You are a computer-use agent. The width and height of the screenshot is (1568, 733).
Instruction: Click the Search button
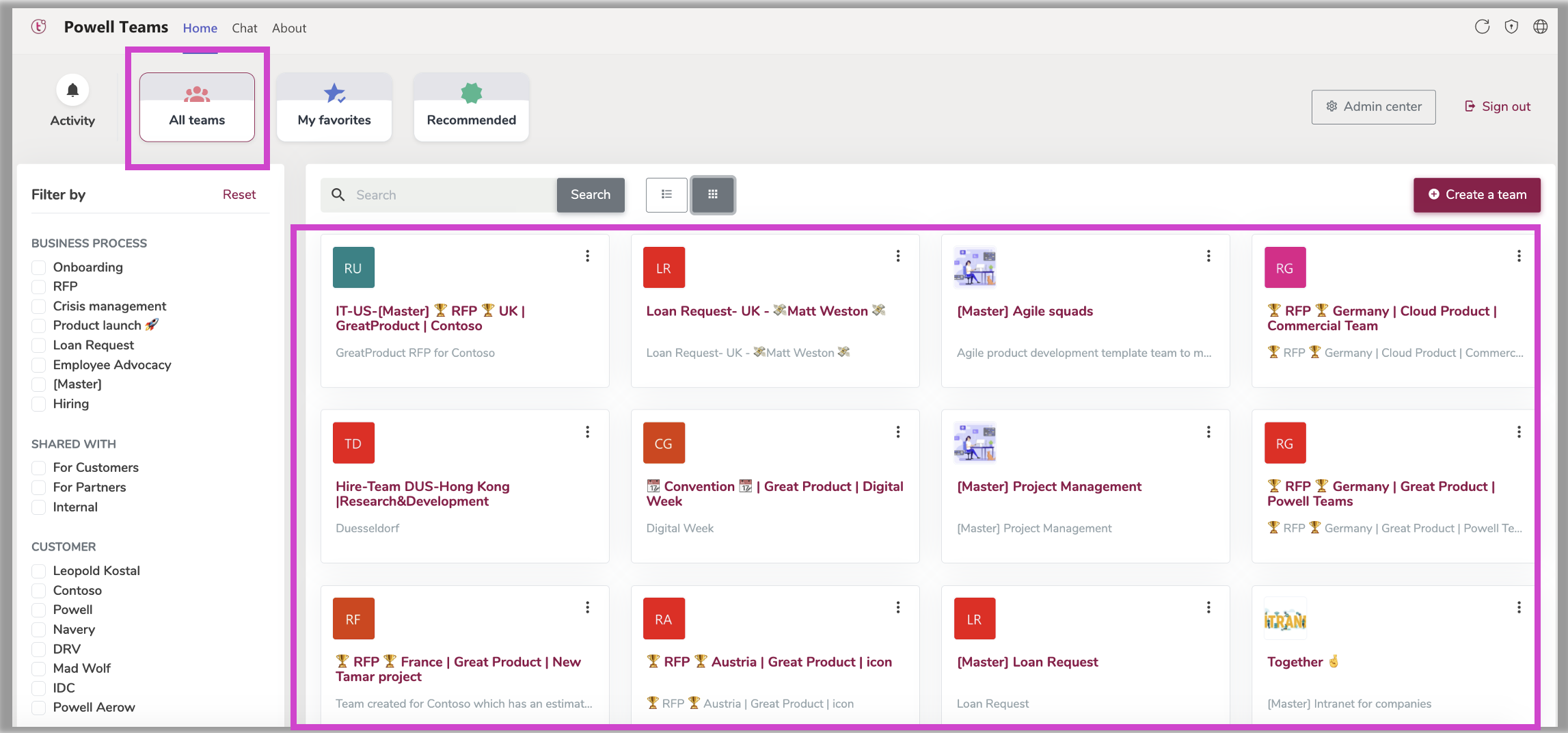(x=591, y=195)
